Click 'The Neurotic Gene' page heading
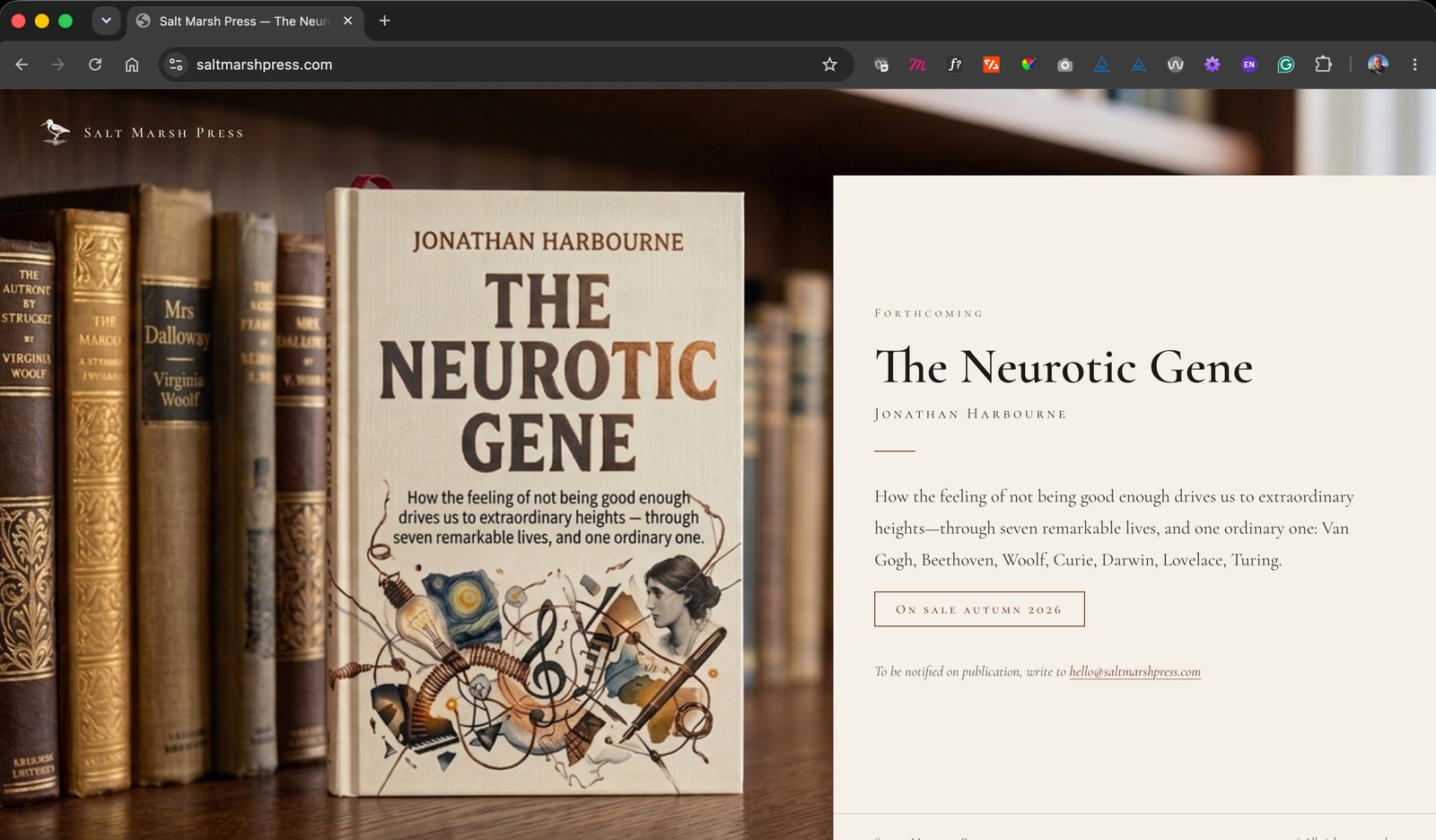Screen dimensions: 1436x840 tap(1064, 367)
